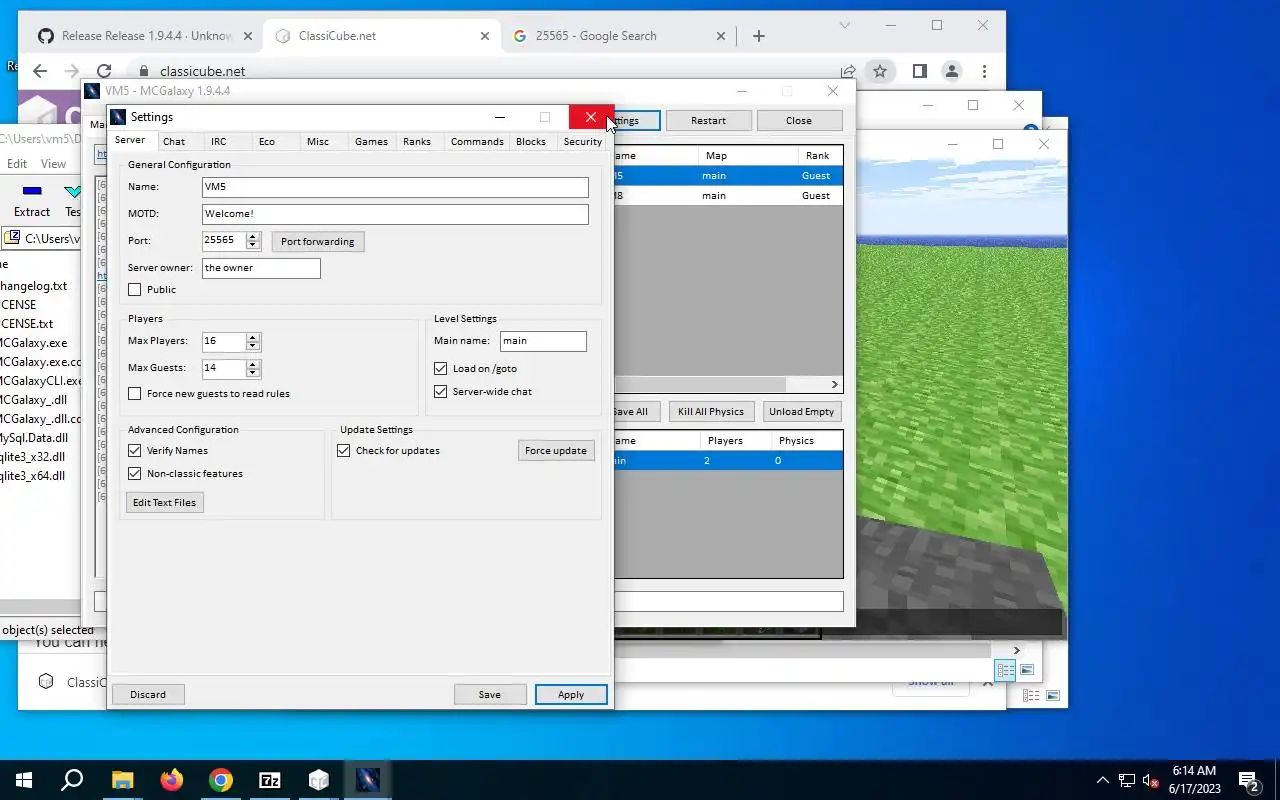Open the Chrome profile icon

[x=952, y=71]
